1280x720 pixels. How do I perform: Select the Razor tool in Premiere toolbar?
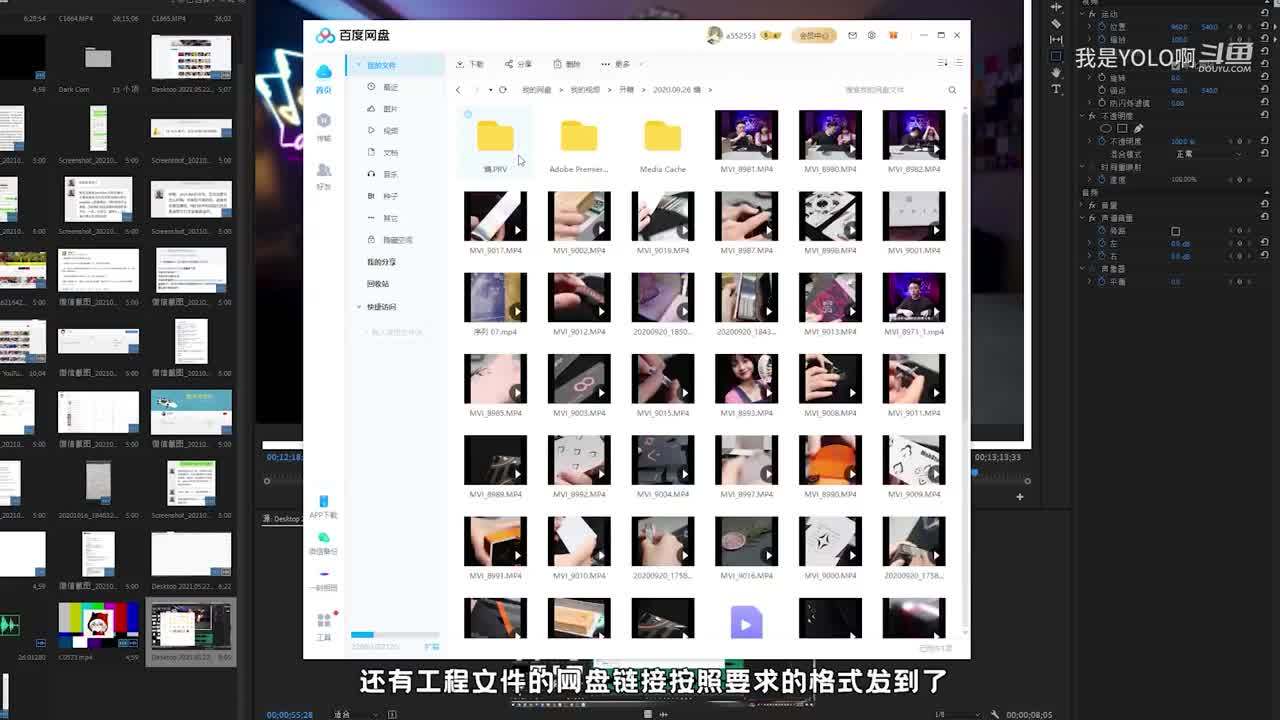[x=1056, y=23]
